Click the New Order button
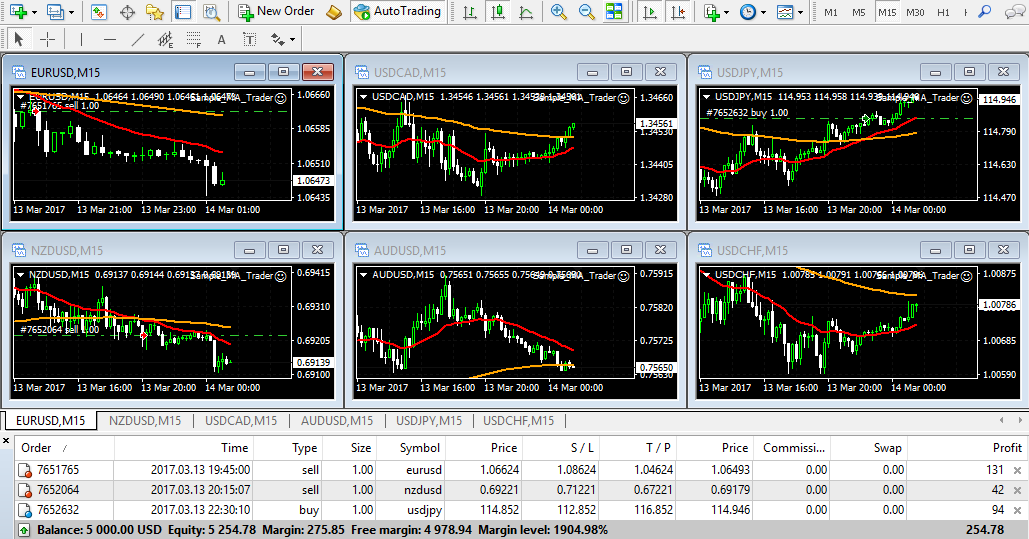This screenshot has height=539, width=1029. coord(276,11)
